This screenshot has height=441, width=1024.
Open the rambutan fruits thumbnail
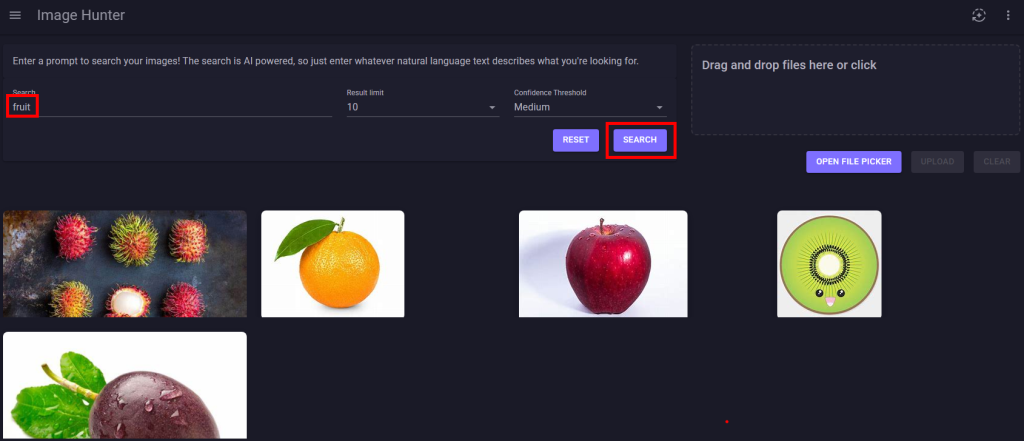tap(125, 263)
